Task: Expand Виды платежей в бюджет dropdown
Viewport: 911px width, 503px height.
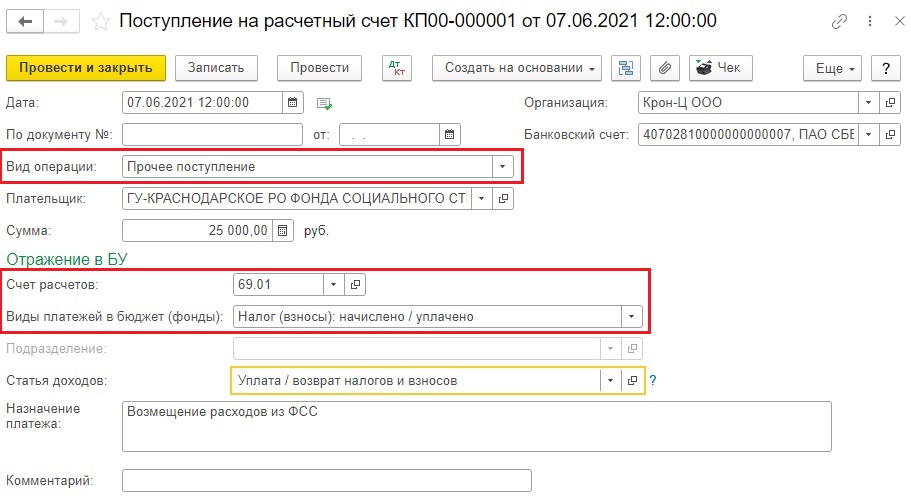Action: click(630, 317)
